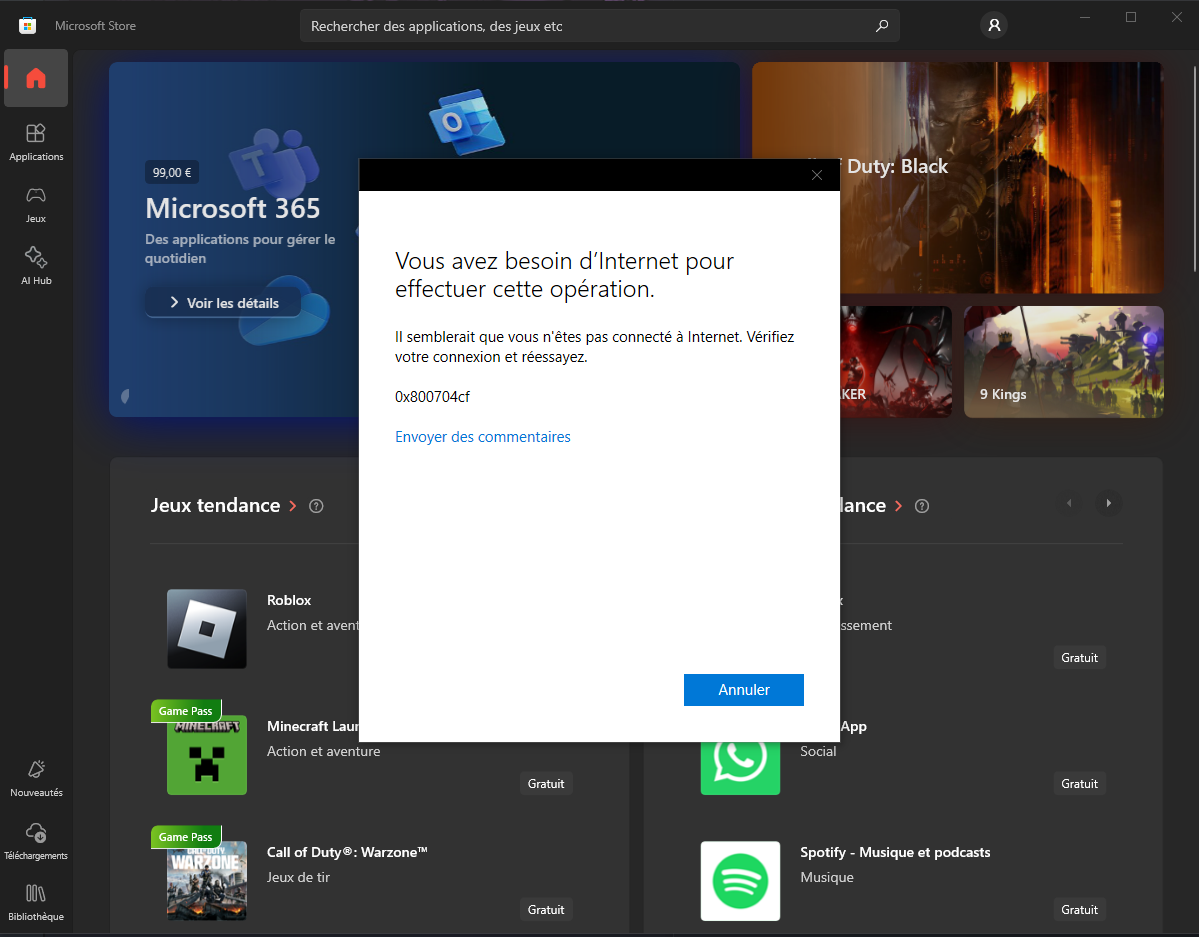Open Bibliothèque in sidebar
Screen dimensions: 1199x937
(36, 903)
